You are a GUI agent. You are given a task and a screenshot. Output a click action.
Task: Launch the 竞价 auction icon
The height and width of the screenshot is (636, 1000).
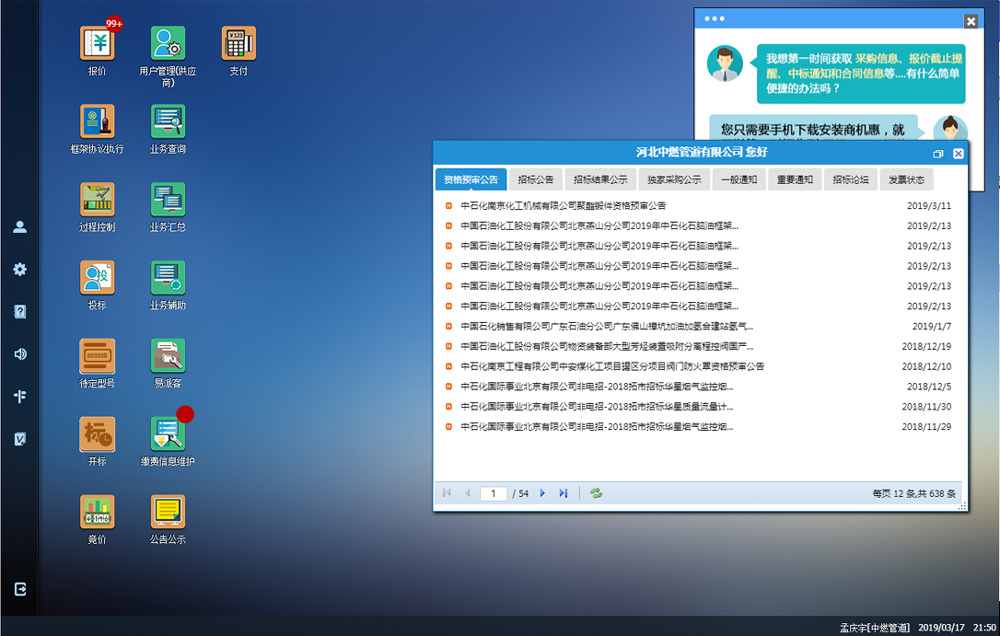[97, 512]
